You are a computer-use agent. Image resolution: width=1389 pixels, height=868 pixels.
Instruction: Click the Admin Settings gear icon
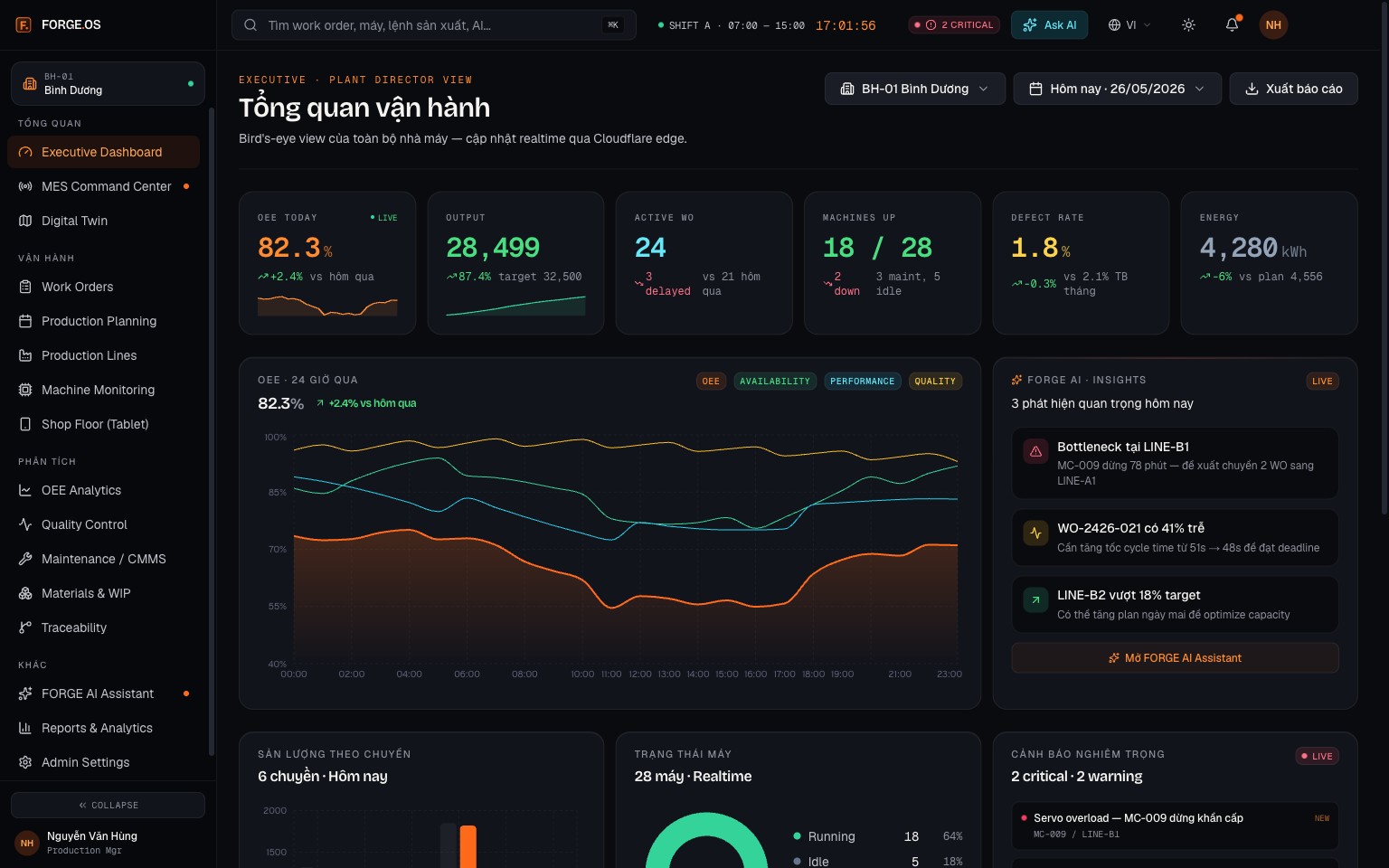25,762
